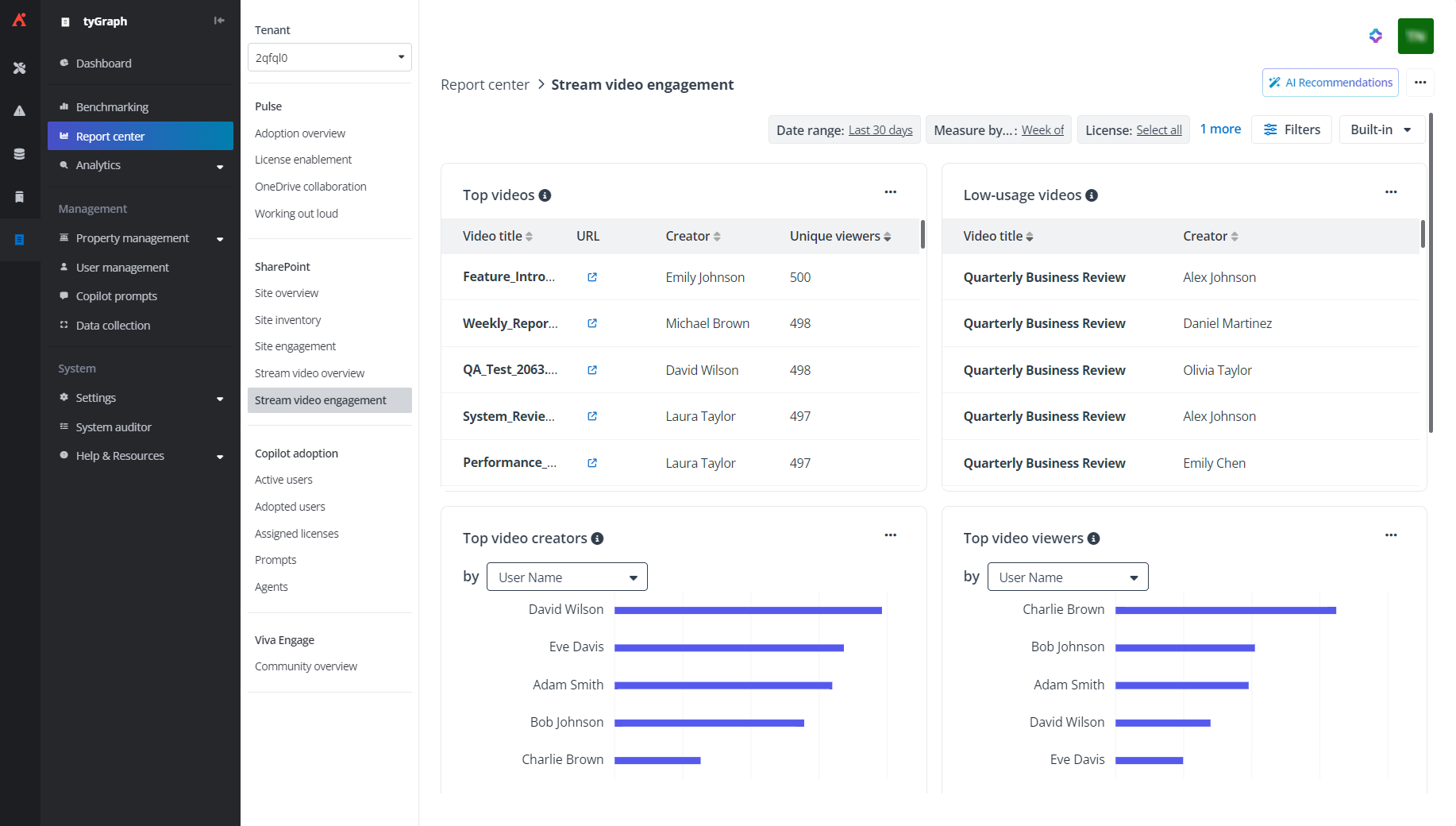Open Stream video overview report
This screenshot has width=1456, height=826.
(x=310, y=373)
